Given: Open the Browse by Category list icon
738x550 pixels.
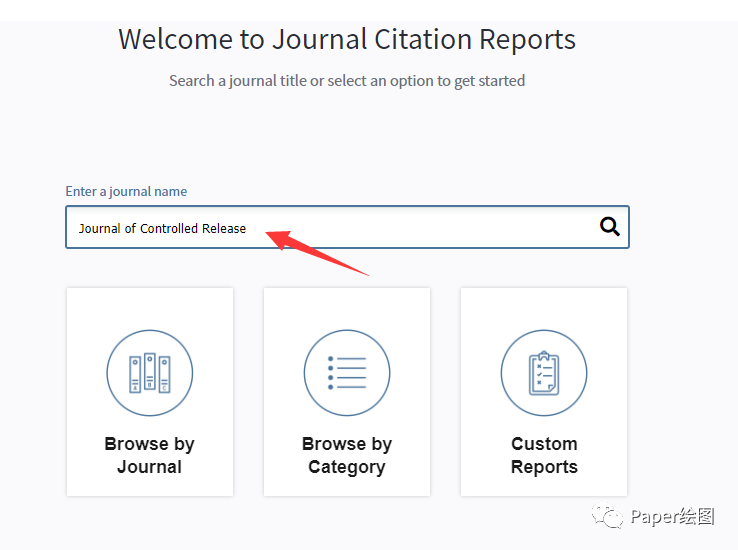Looking at the screenshot, I should (347, 373).
